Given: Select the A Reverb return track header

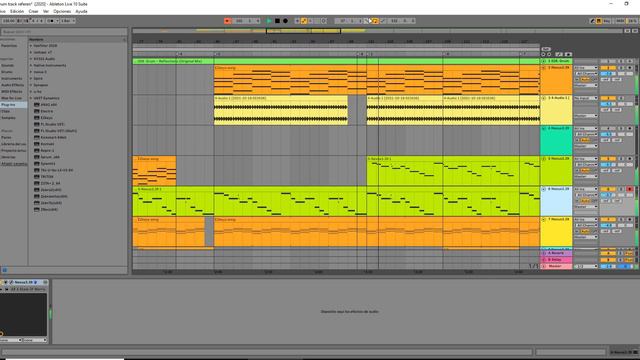Looking at the screenshot, I should click(x=556, y=253).
